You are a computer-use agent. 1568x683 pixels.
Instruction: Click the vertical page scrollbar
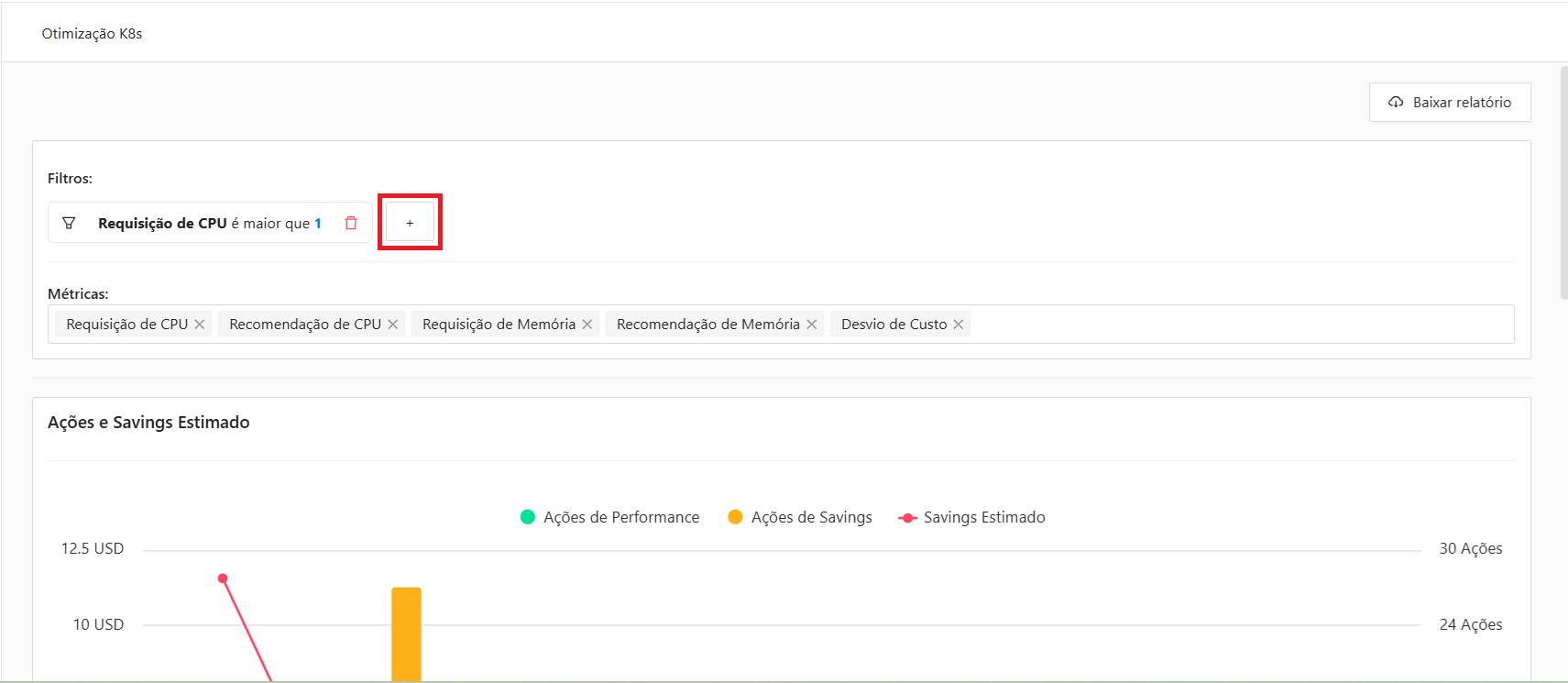tap(1563, 183)
